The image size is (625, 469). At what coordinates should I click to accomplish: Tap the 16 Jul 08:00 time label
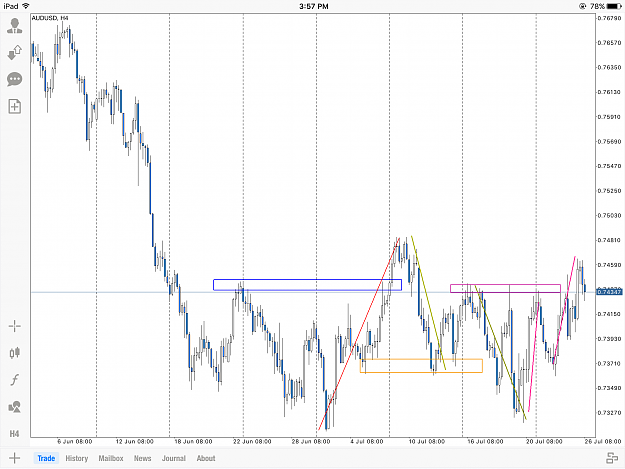(x=485, y=442)
